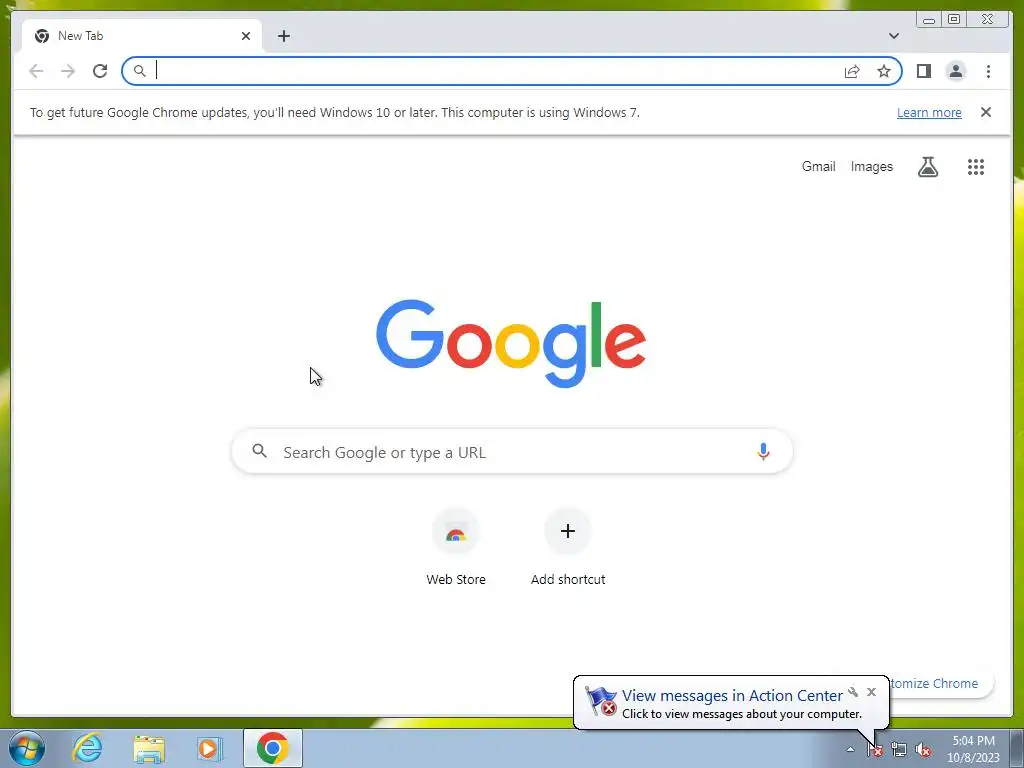
Task: Go forward with the forward arrow
Action: tap(68, 71)
